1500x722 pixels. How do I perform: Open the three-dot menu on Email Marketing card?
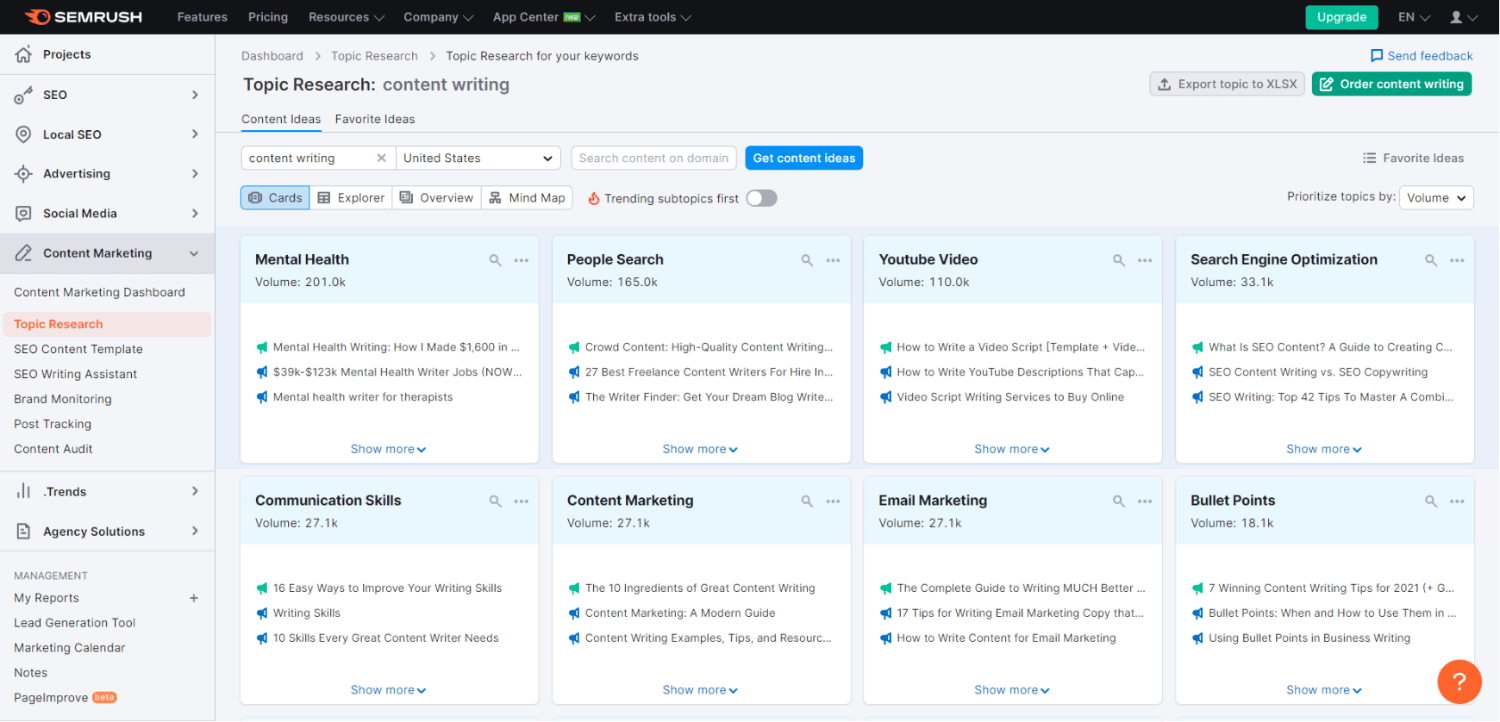tap(1145, 501)
